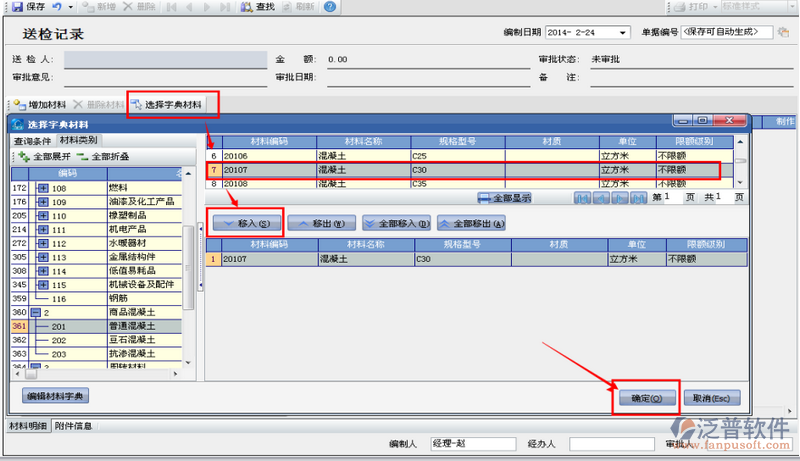Expand tree node 111 机电产品
800x461 pixels.
point(43,229)
